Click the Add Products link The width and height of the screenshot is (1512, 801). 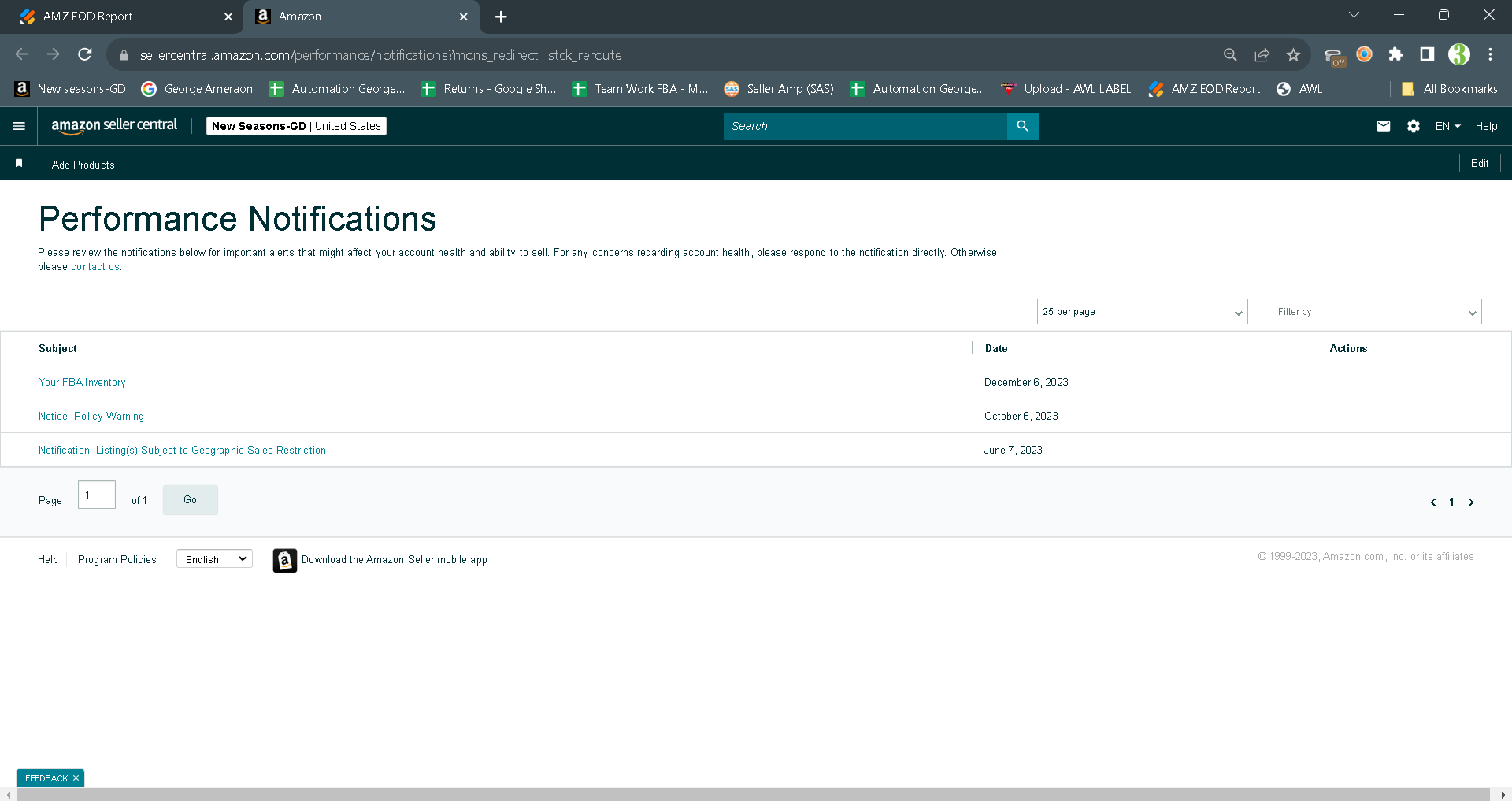(83, 165)
